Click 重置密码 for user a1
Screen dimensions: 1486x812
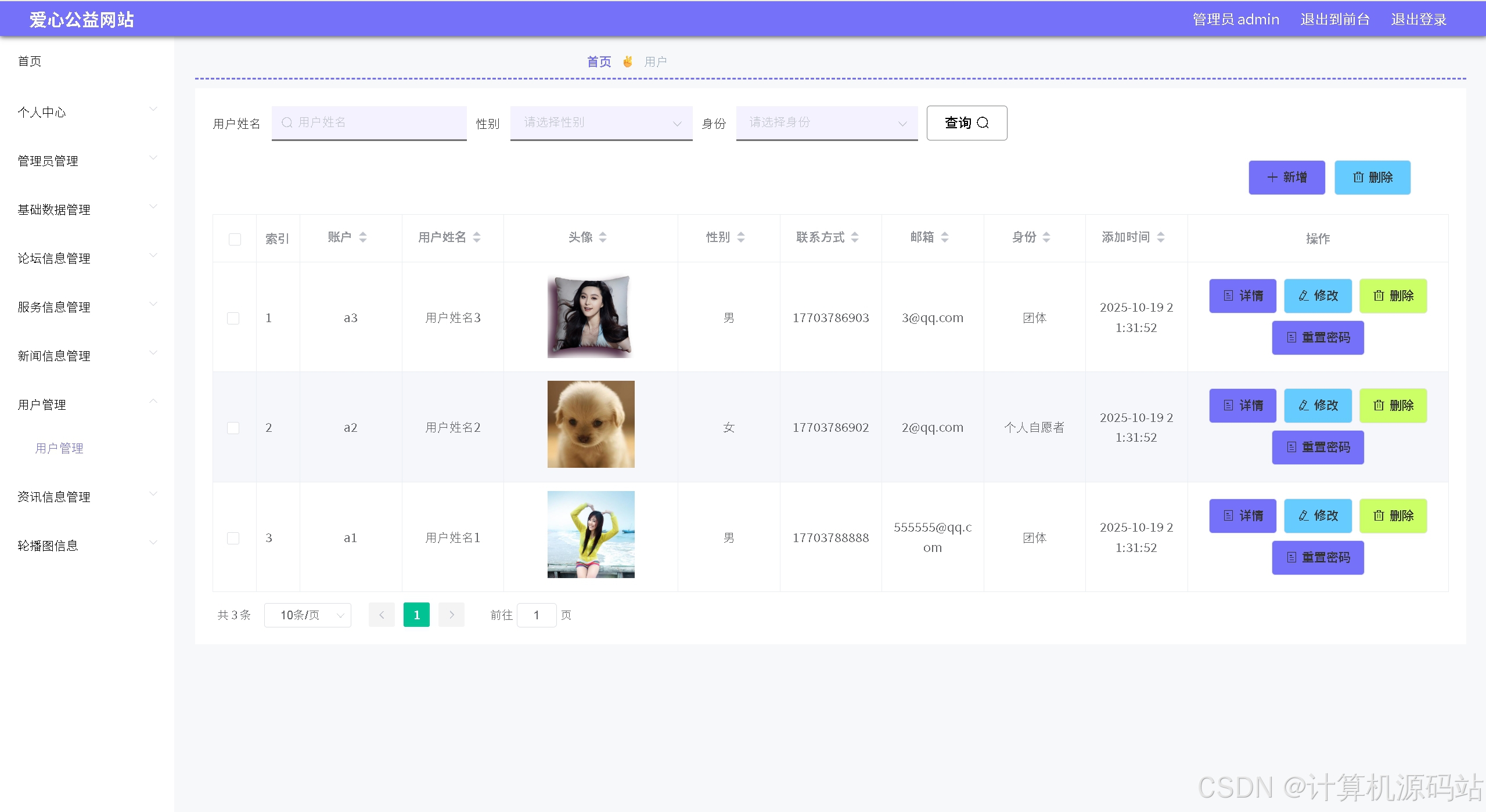1318,557
